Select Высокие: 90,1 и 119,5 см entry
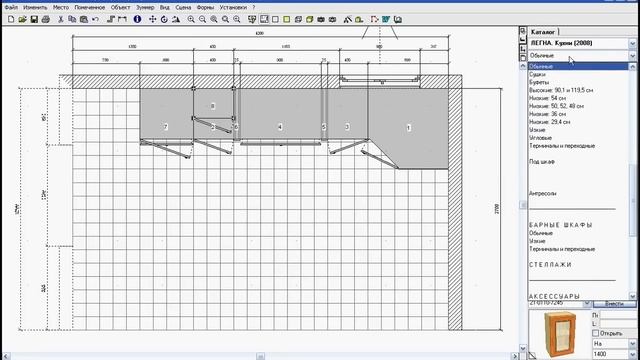The height and width of the screenshot is (360, 640). (x=561, y=90)
